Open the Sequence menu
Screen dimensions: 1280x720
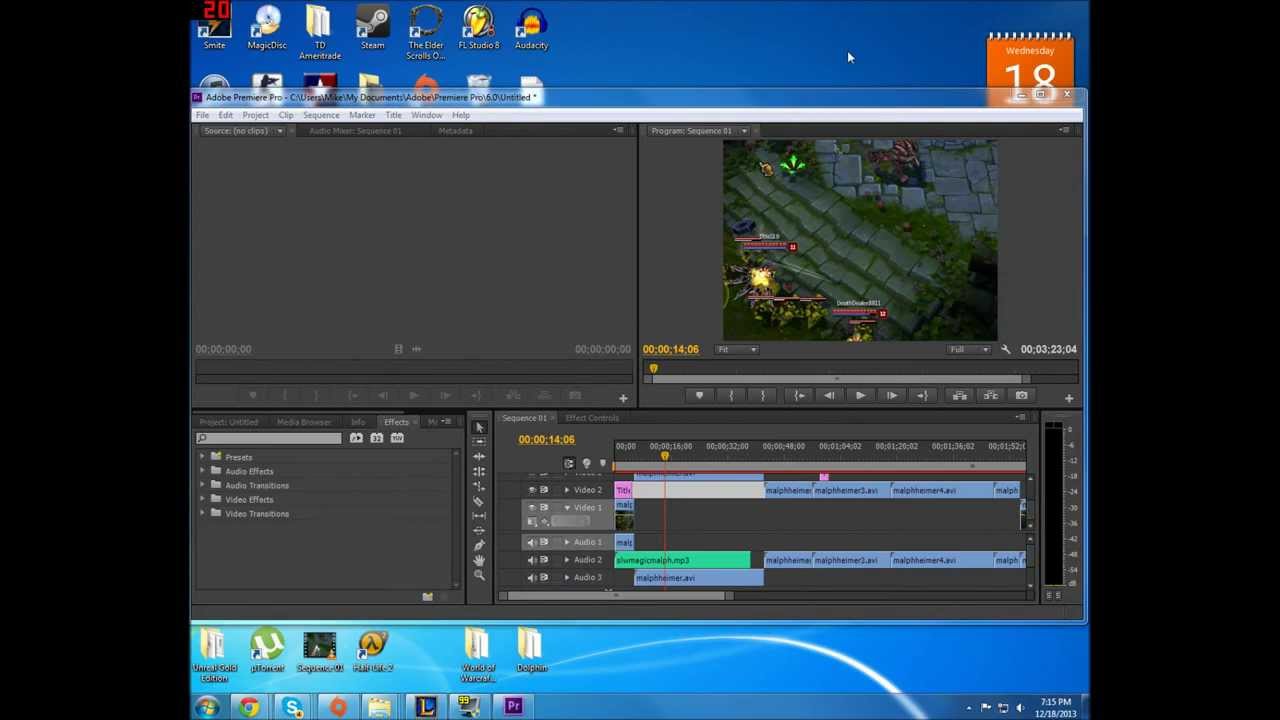pyautogui.click(x=321, y=115)
